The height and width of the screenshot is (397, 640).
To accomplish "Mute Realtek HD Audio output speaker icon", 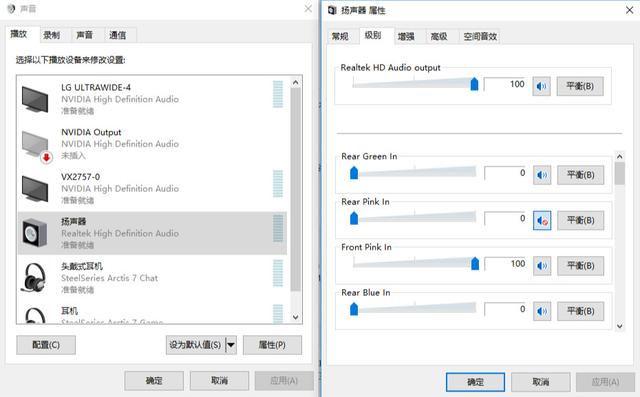I will 541,86.
